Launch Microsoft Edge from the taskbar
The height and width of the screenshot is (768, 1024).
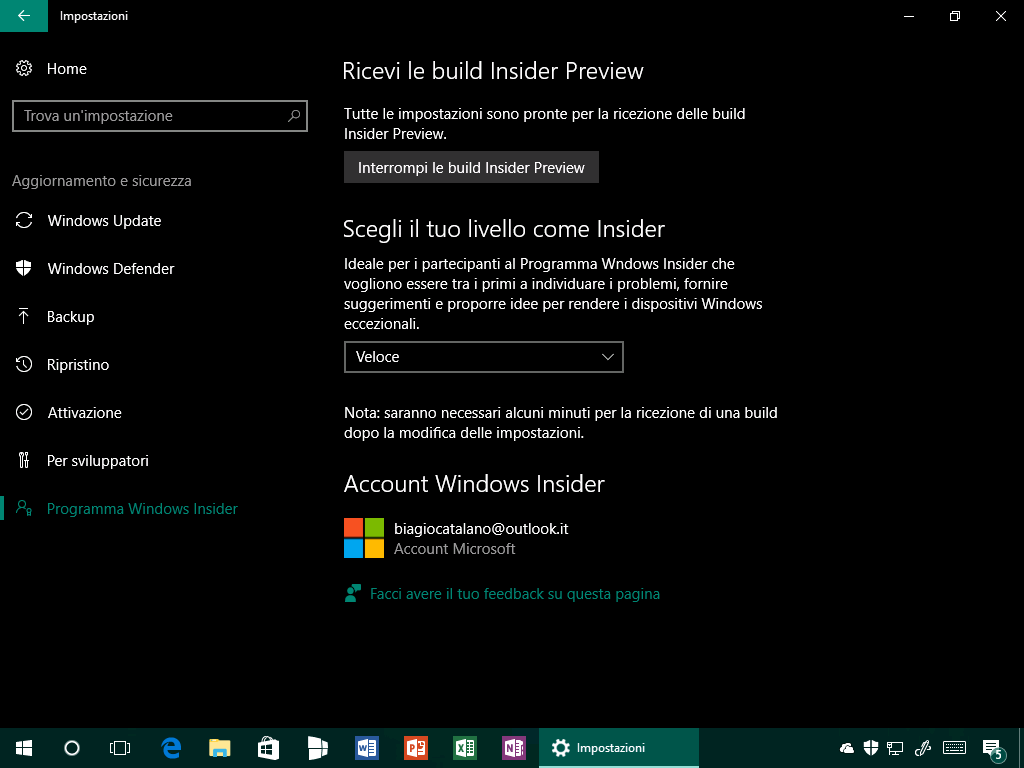click(x=171, y=748)
